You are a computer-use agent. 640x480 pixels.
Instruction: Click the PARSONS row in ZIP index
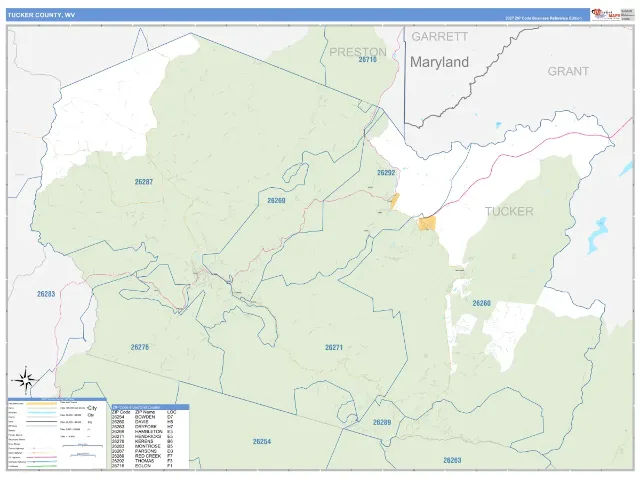pyautogui.click(x=143, y=451)
